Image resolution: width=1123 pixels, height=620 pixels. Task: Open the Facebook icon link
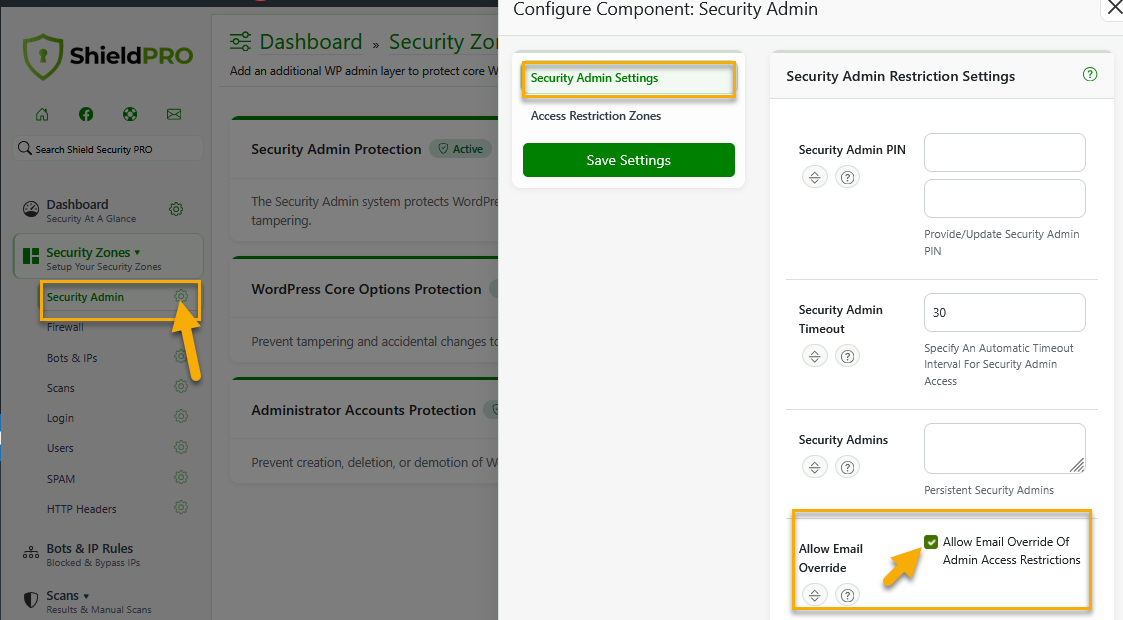[x=86, y=114]
